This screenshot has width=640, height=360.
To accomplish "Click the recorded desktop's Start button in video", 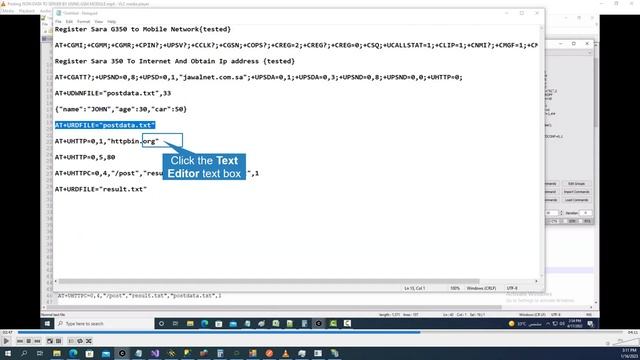I will pos(47,324).
